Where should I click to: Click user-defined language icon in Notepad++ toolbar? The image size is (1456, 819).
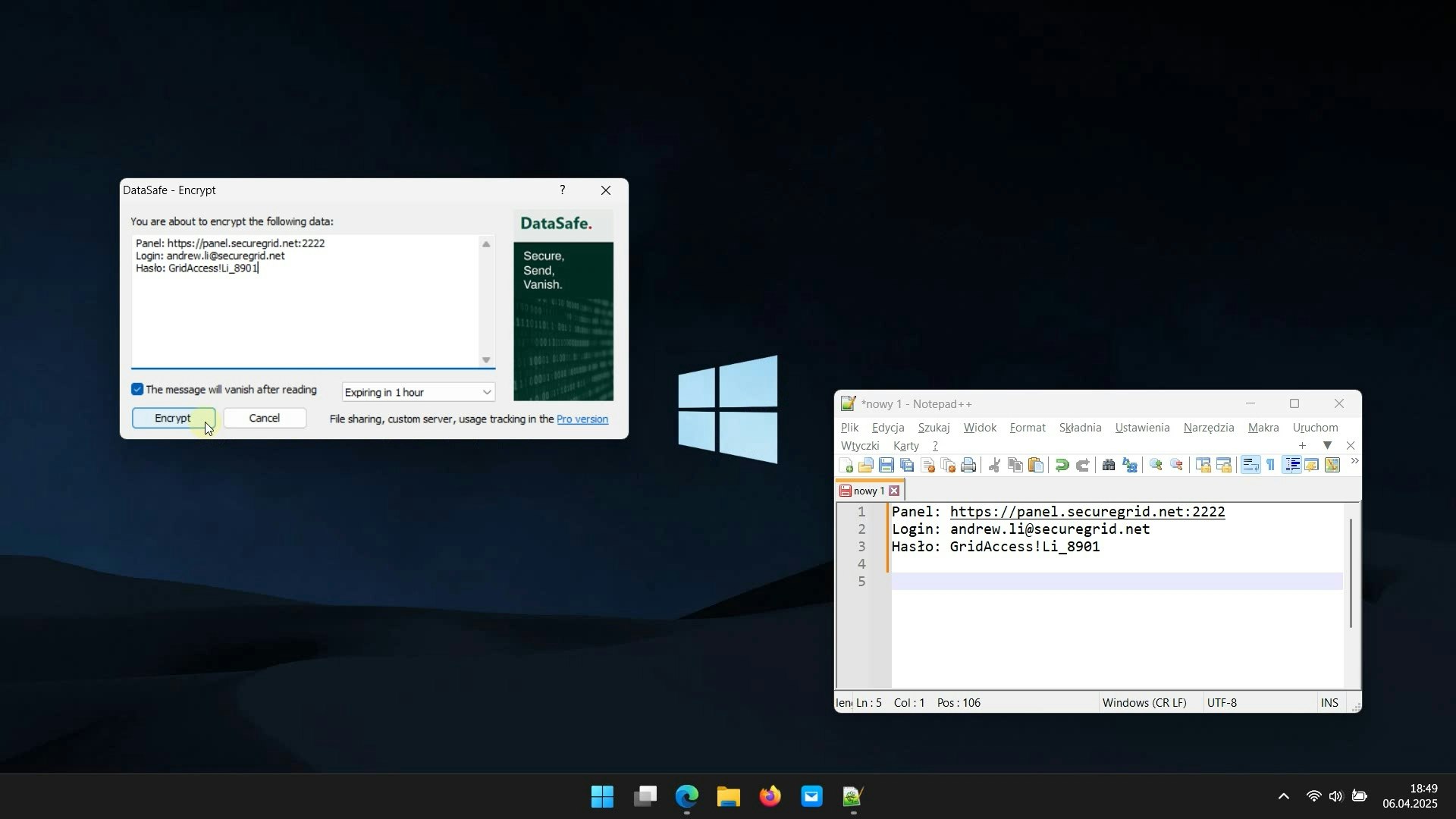(x=1312, y=466)
